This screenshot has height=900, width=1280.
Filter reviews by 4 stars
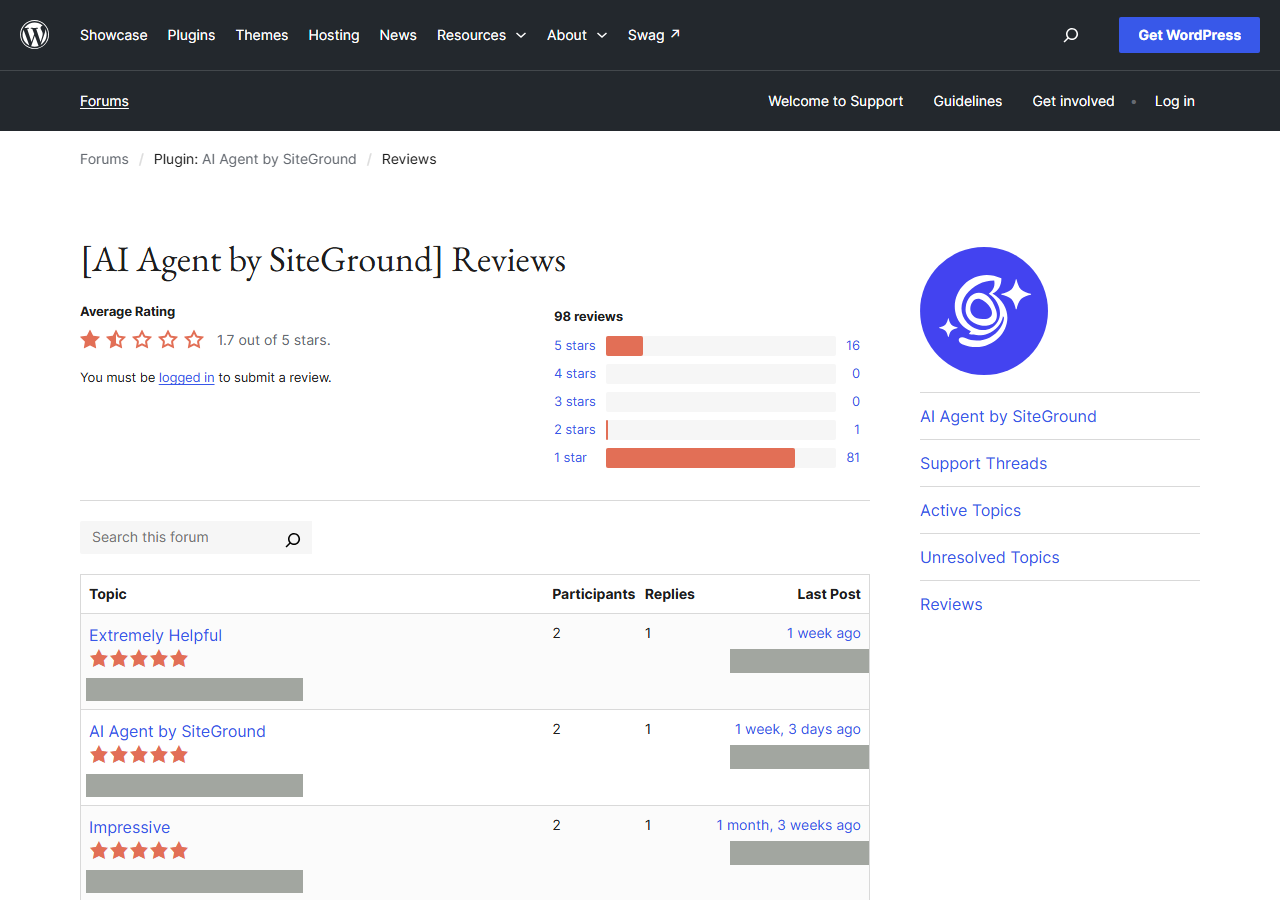575,374
